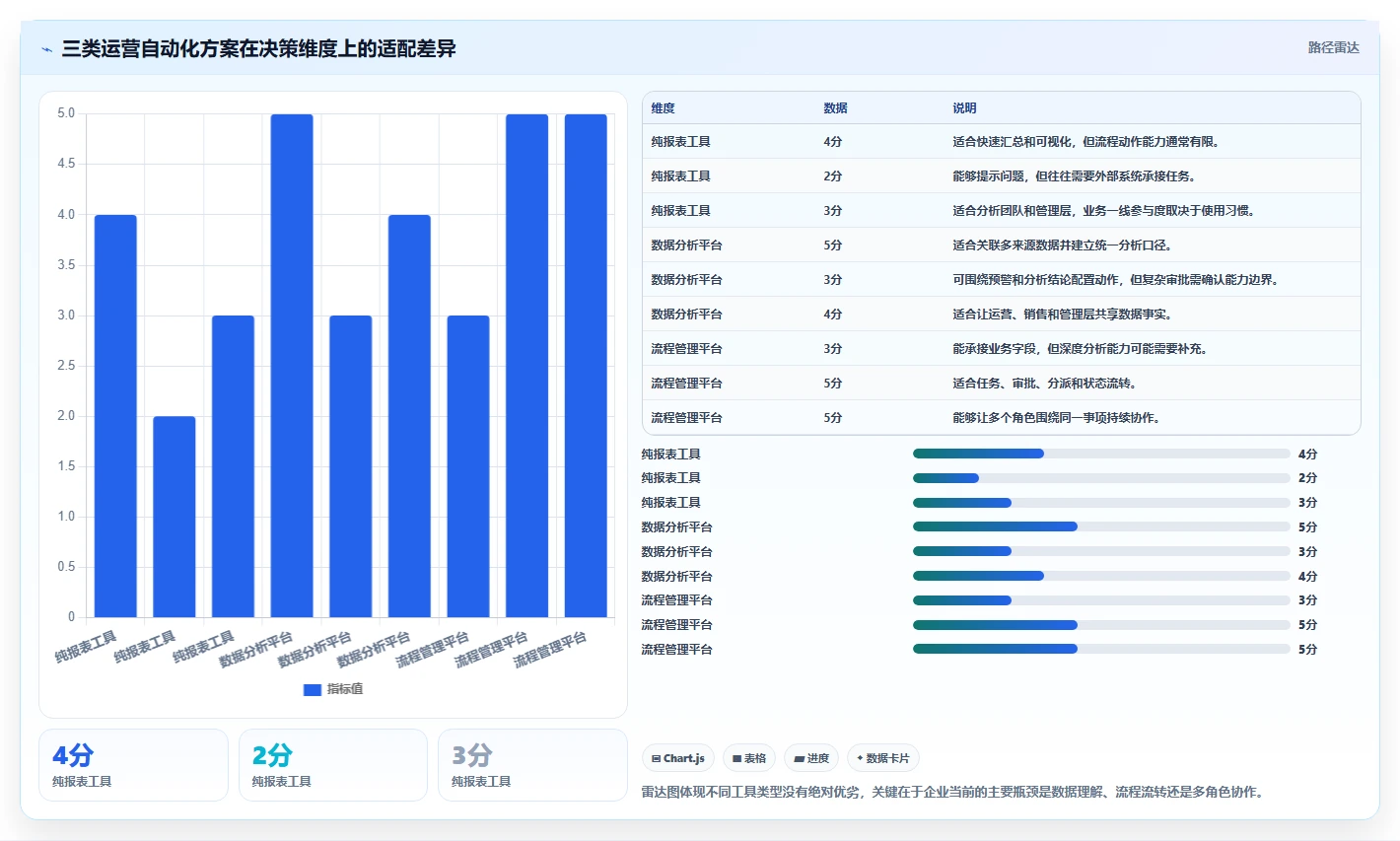The image size is (1400, 841).
Task: Click the 数据卡片 chip
Action: point(883,758)
